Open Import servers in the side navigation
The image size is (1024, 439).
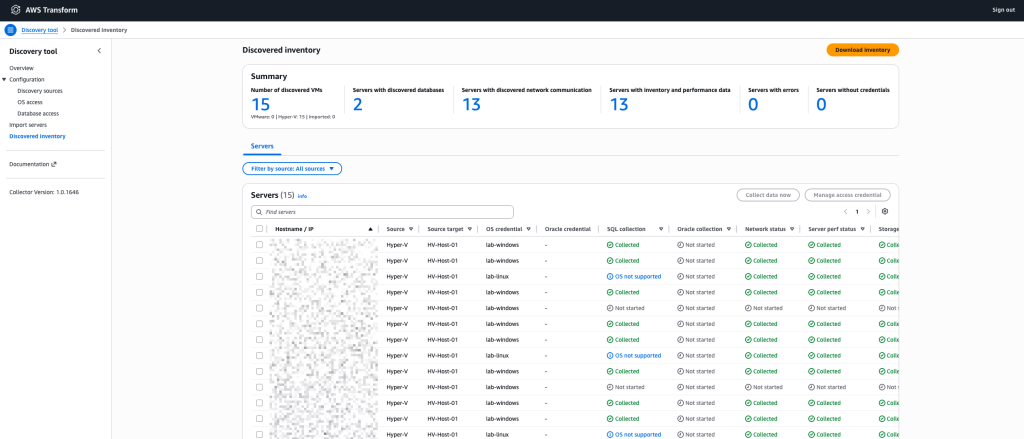[x=28, y=124]
